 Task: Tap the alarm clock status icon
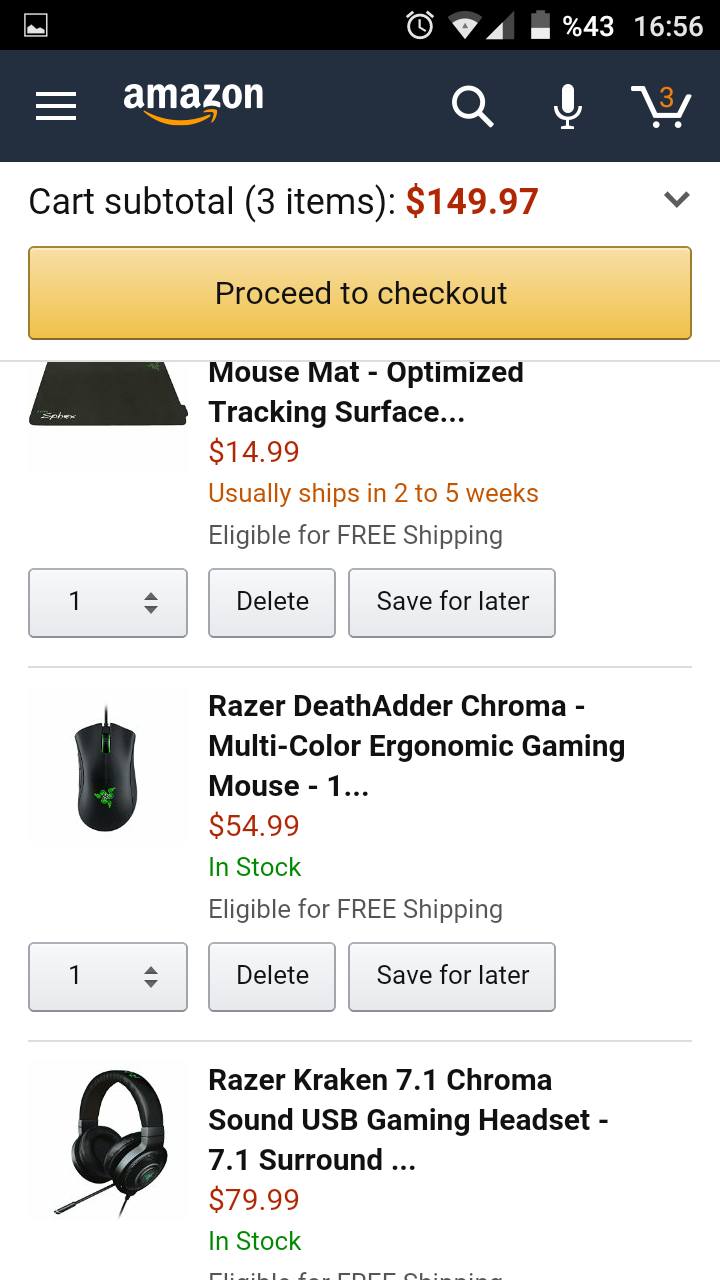tap(420, 25)
